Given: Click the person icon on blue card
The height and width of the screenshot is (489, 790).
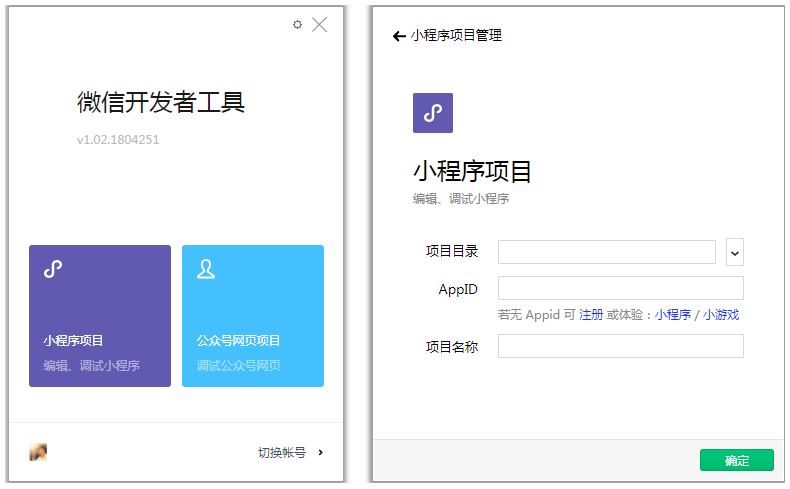Looking at the screenshot, I should (x=206, y=269).
